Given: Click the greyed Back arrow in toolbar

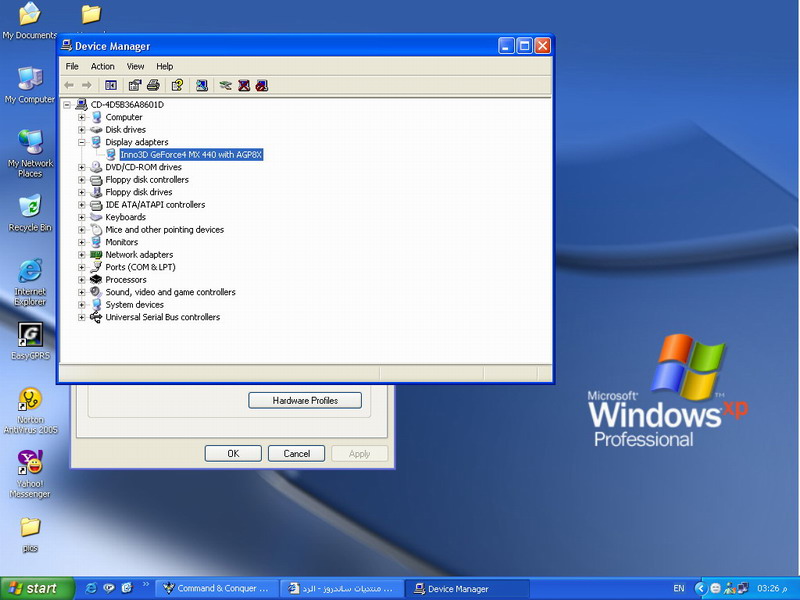Looking at the screenshot, I should tap(69, 85).
